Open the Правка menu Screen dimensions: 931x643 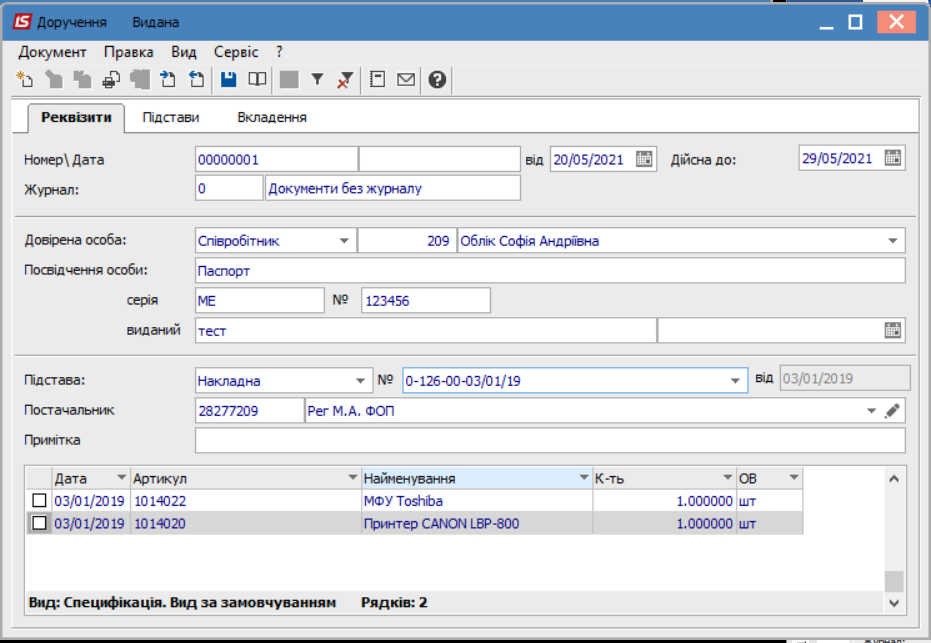129,52
